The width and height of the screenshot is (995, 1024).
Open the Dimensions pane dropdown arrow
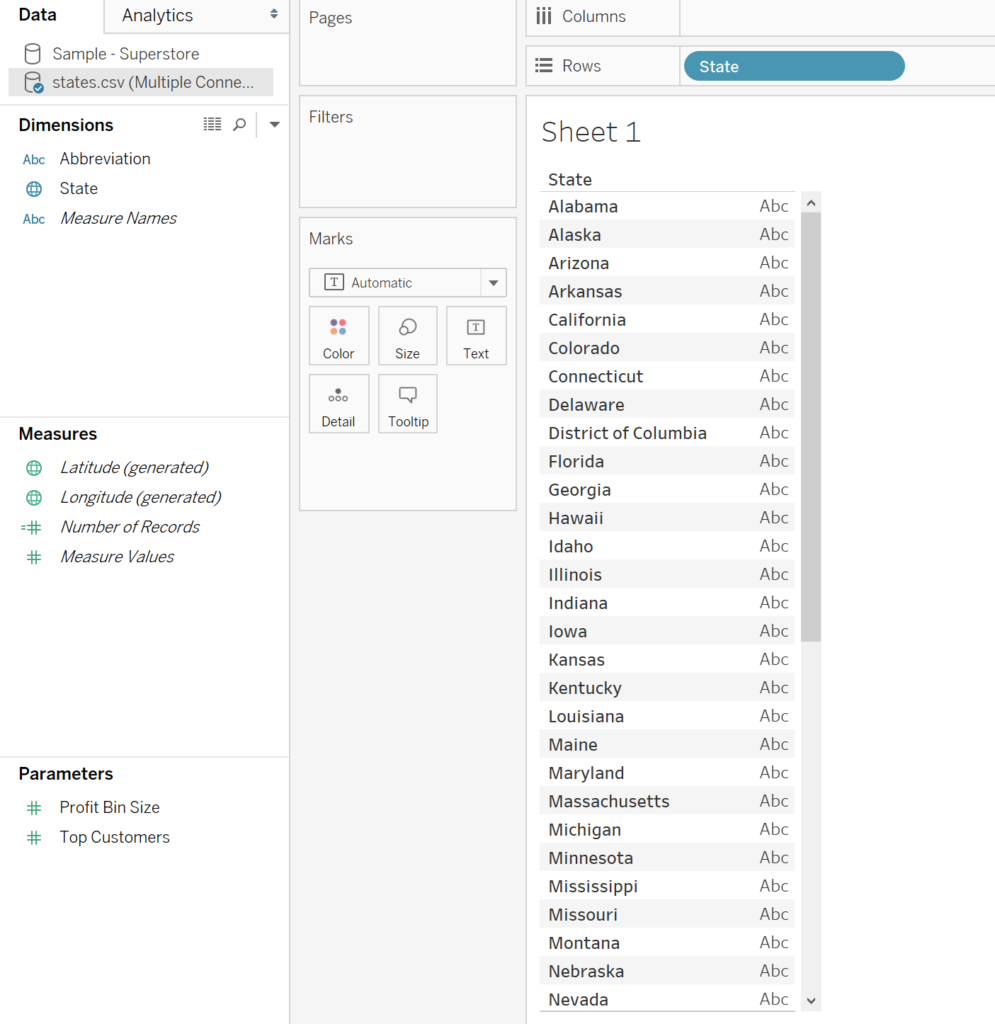point(275,124)
